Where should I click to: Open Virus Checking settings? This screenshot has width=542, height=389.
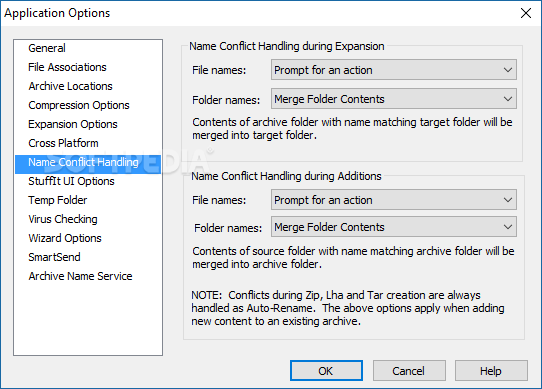[63, 219]
